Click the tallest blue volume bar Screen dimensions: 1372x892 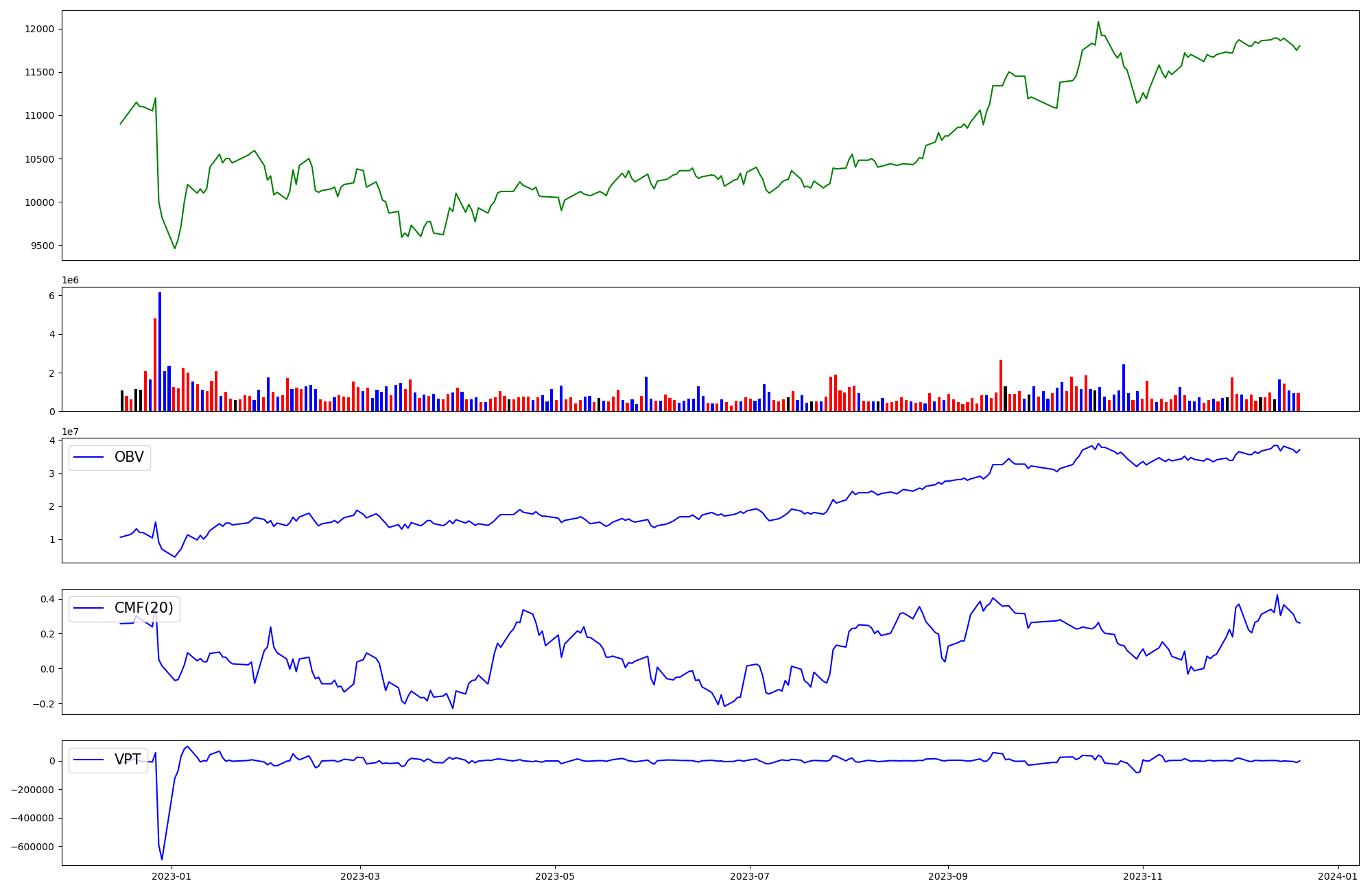tap(160, 350)
